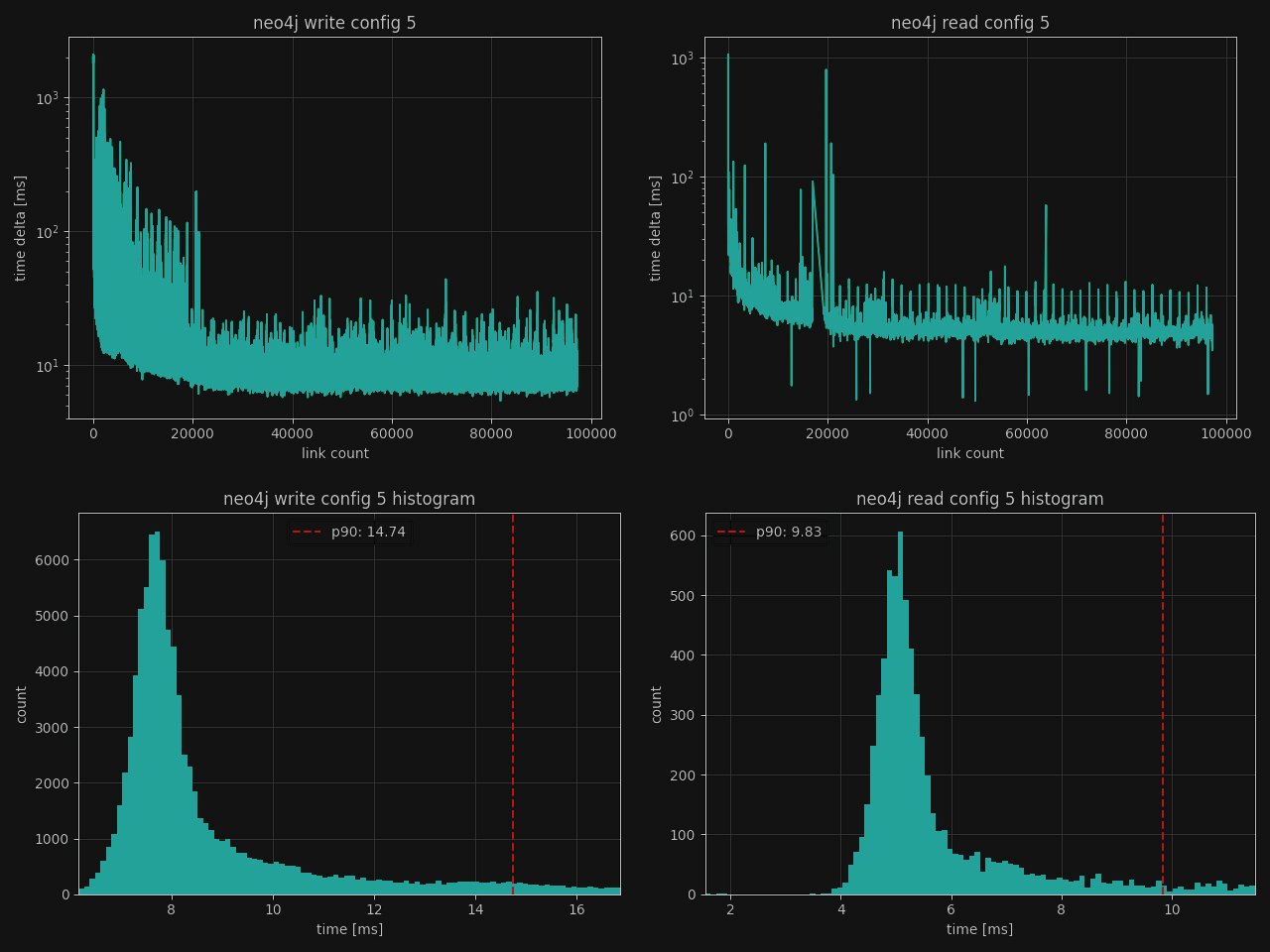Select the 'p90: 14.74' legend entry

tap(348, 533)
